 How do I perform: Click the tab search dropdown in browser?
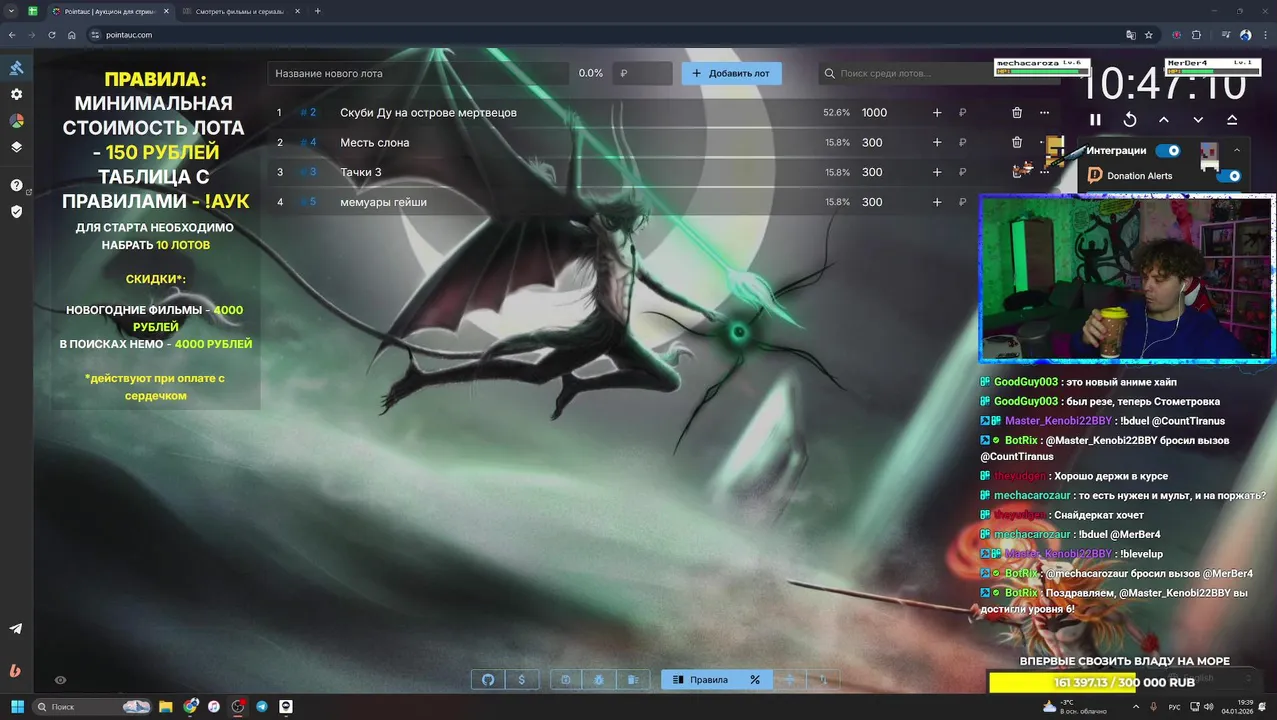click(x=10, y=11)
